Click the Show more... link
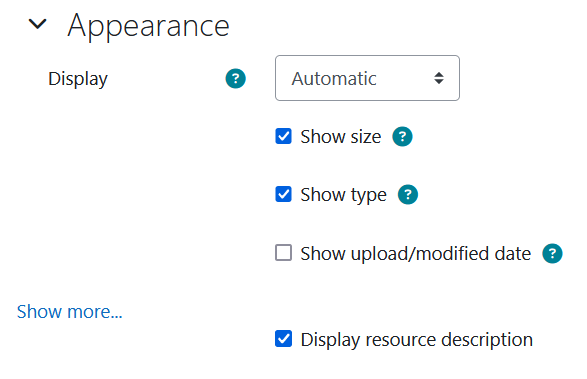This screenshot has height=379, width=587. point(70,312)
